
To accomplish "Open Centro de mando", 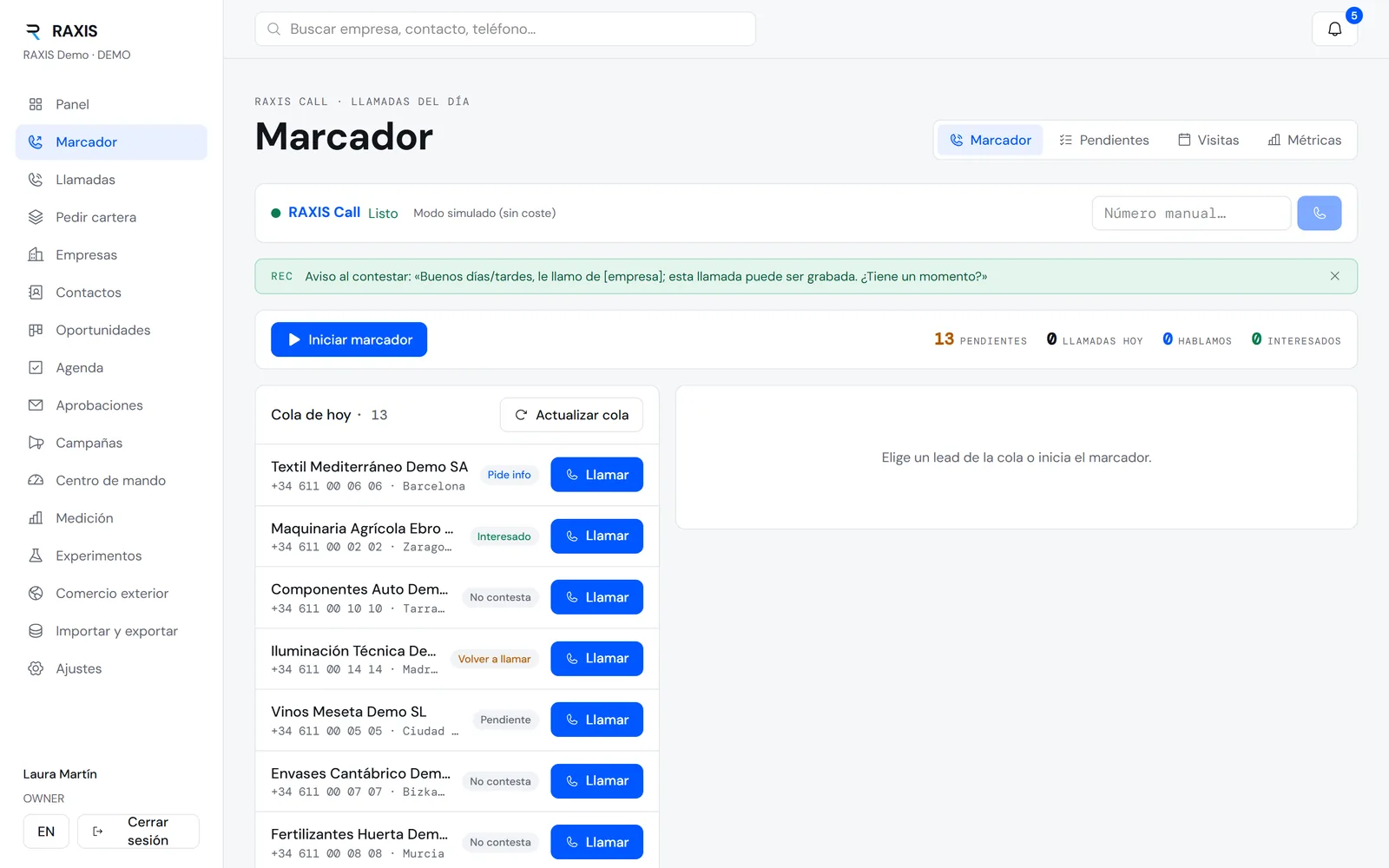I will [111, 480].
